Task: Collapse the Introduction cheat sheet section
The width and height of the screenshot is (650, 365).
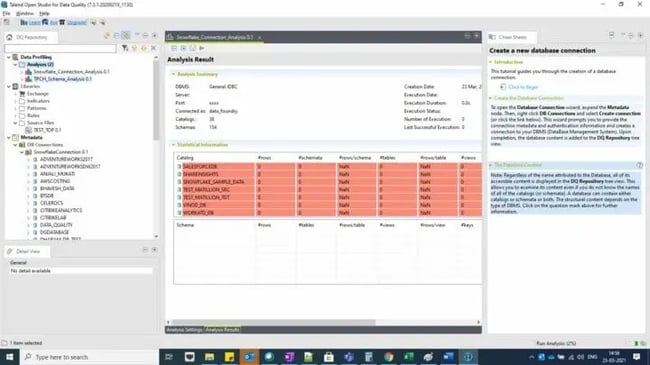Action: [x=490, y=62]
